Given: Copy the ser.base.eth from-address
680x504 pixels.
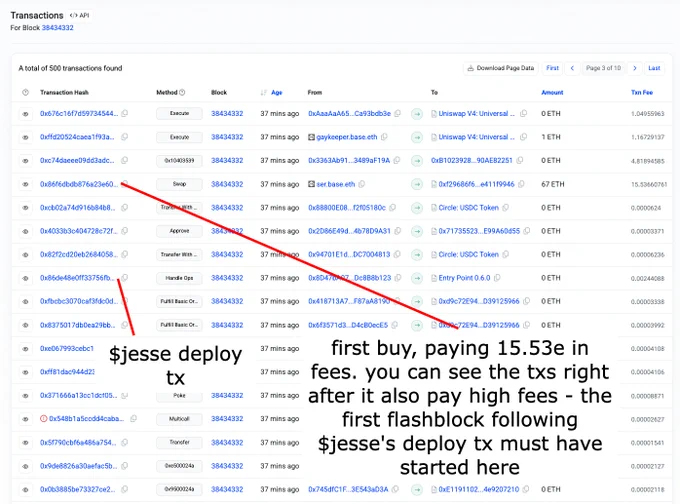Looking at the screenshot, I should 362,184.
